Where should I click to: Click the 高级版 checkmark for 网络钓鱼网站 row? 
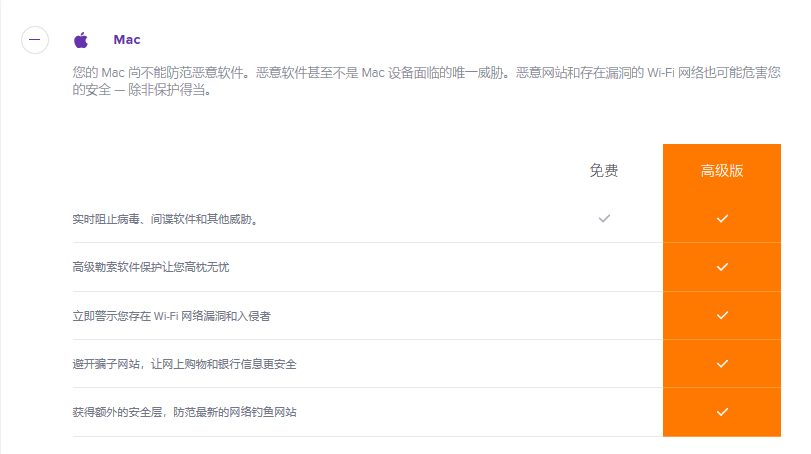[722, 412]
